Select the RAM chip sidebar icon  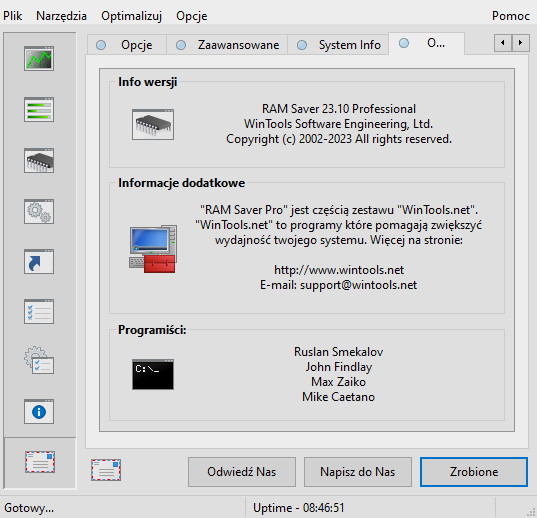39,161
